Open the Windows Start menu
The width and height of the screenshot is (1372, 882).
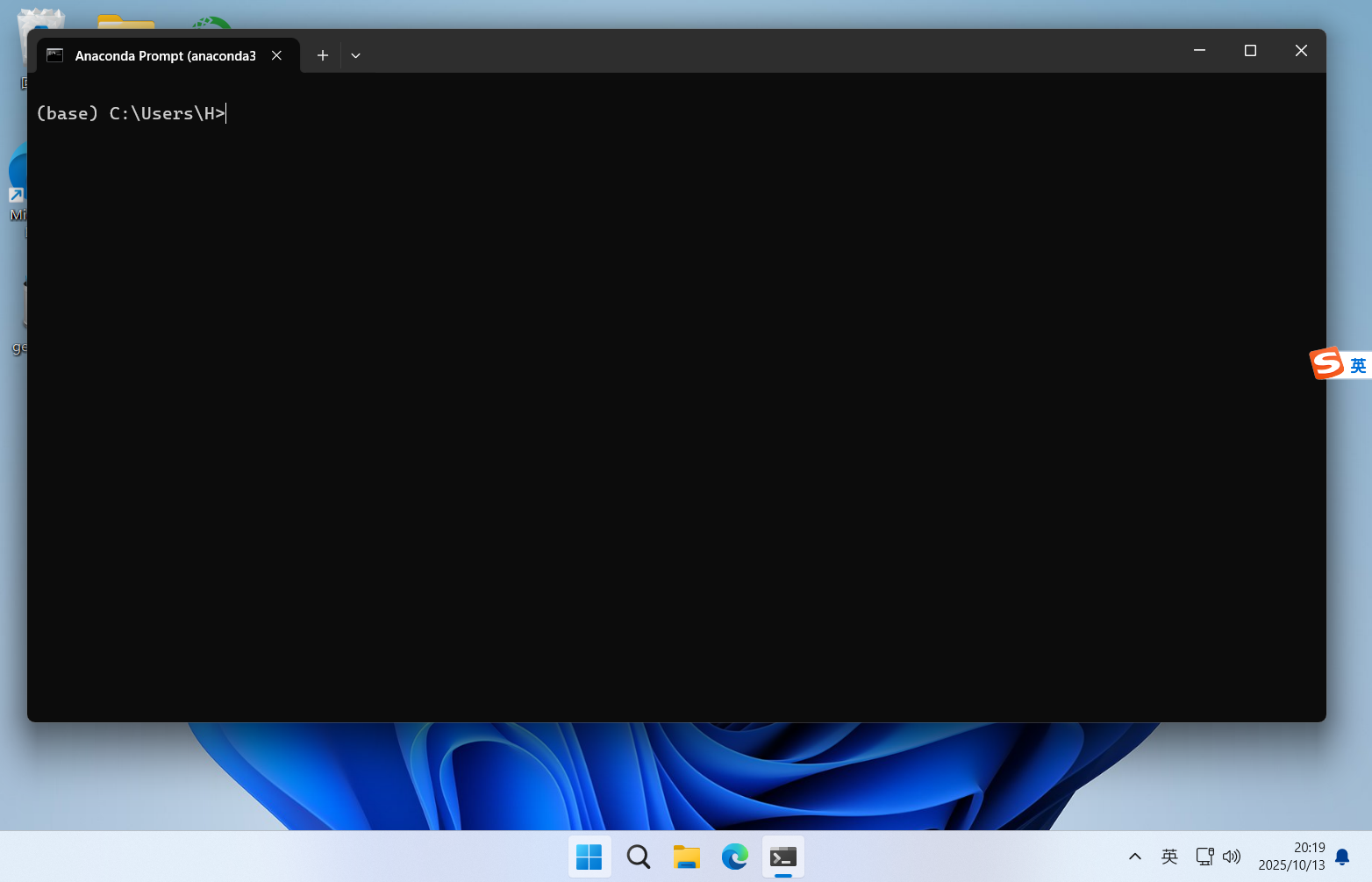pyautogui.click(x=589, y=857)
